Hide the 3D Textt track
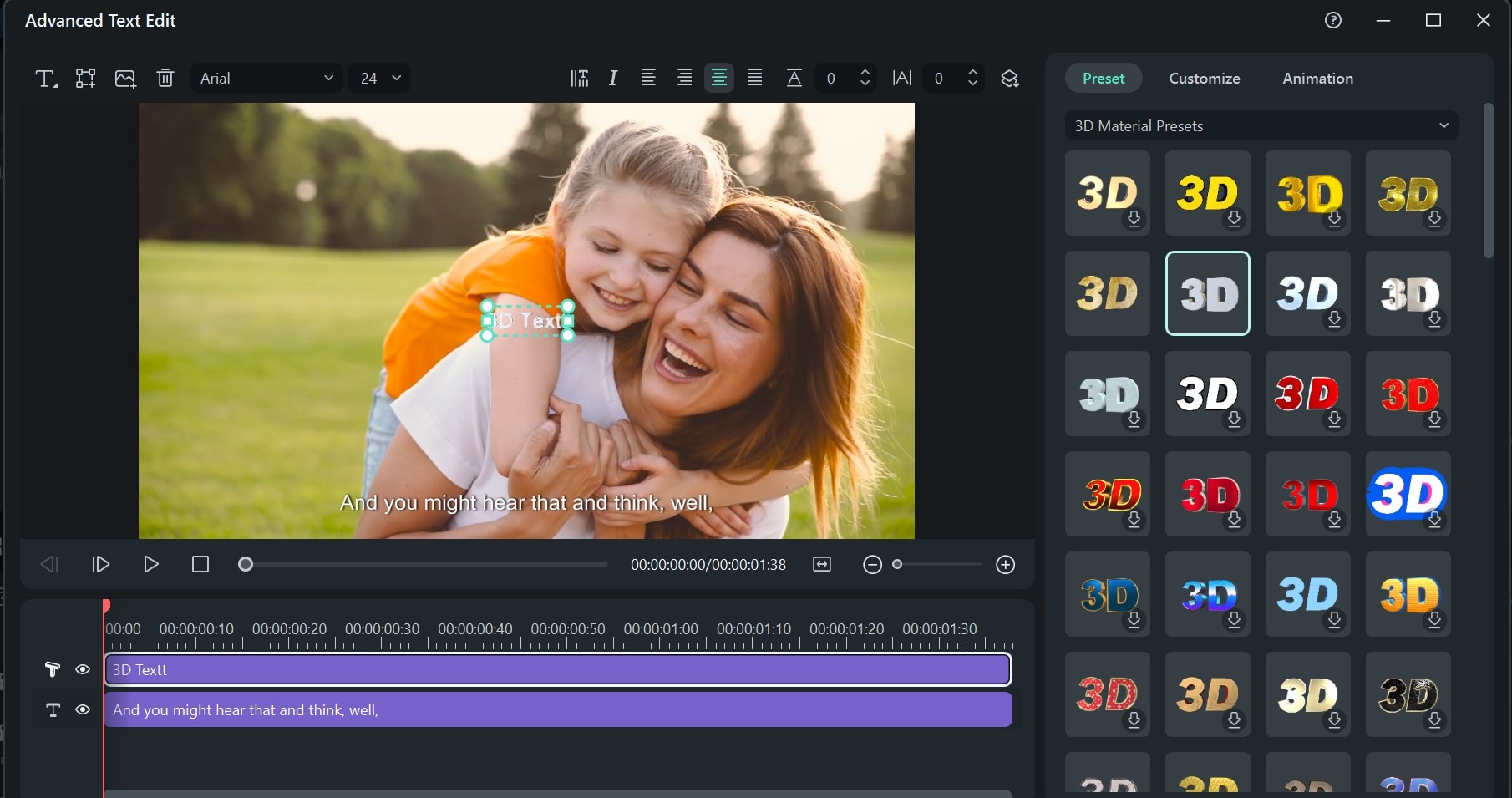1512x798 pixels. 83,669
